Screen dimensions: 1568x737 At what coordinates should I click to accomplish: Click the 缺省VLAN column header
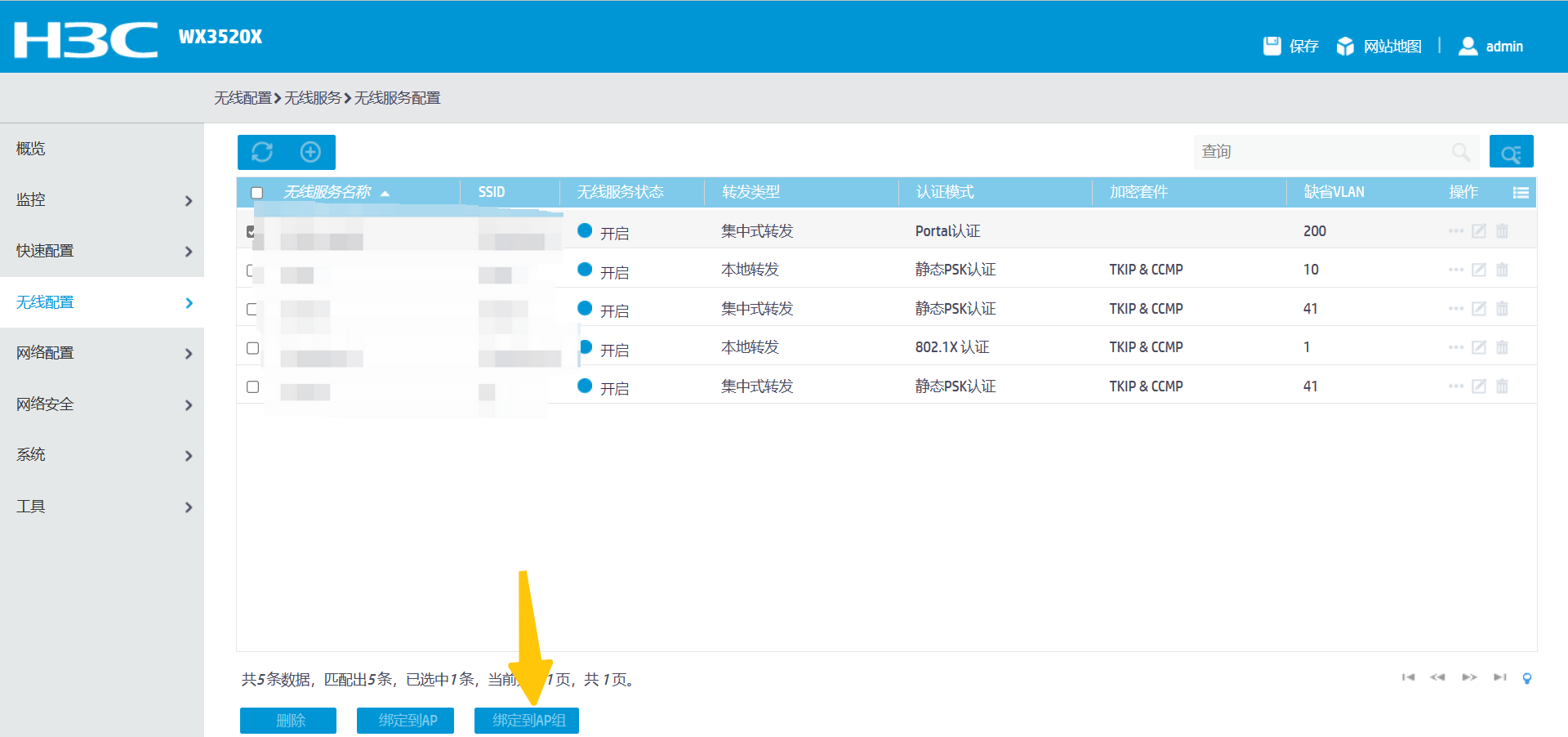1334,192
